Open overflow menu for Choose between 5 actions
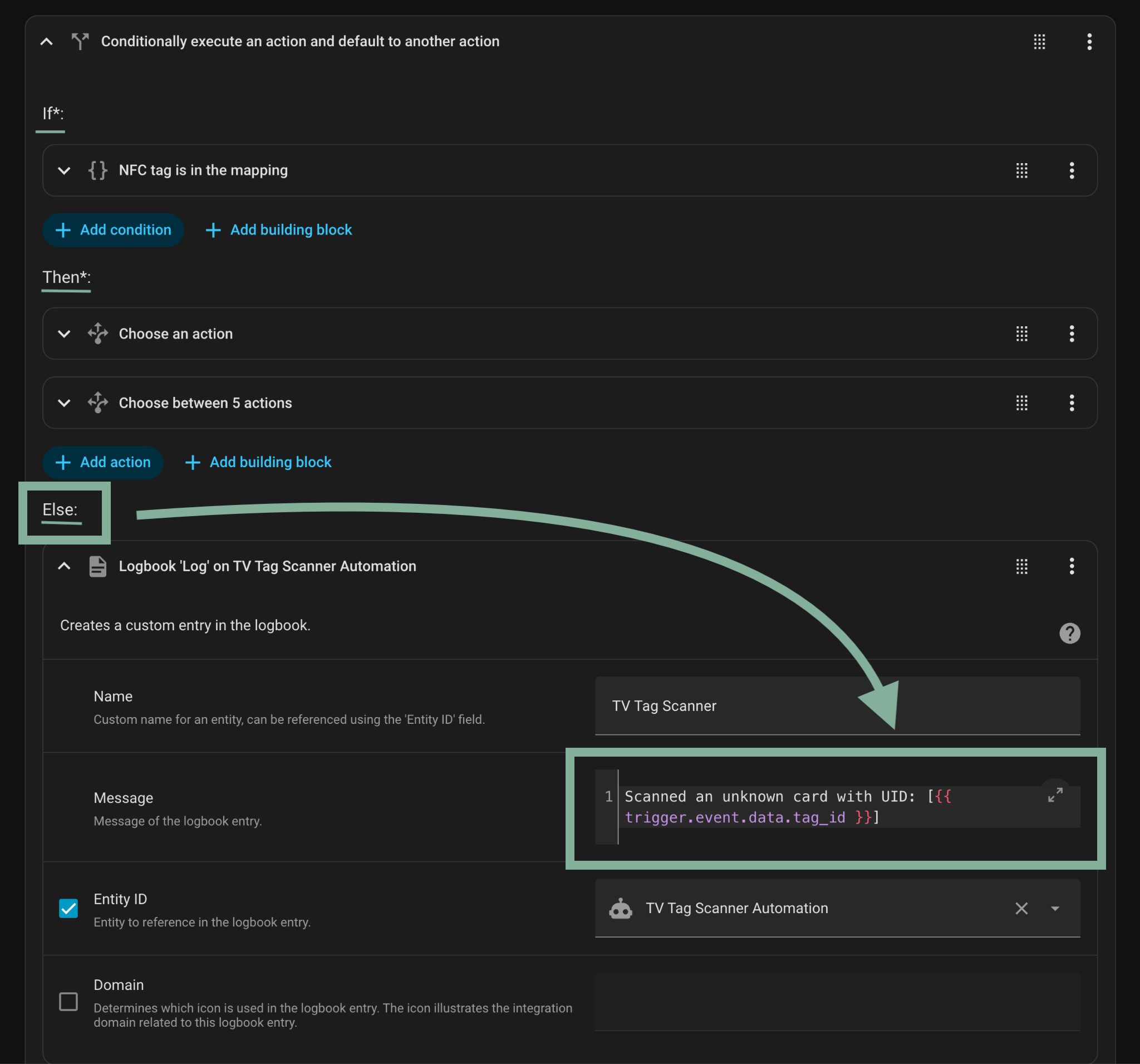The width and height of the screenshot is (1140, 1064). (1071, 403)
